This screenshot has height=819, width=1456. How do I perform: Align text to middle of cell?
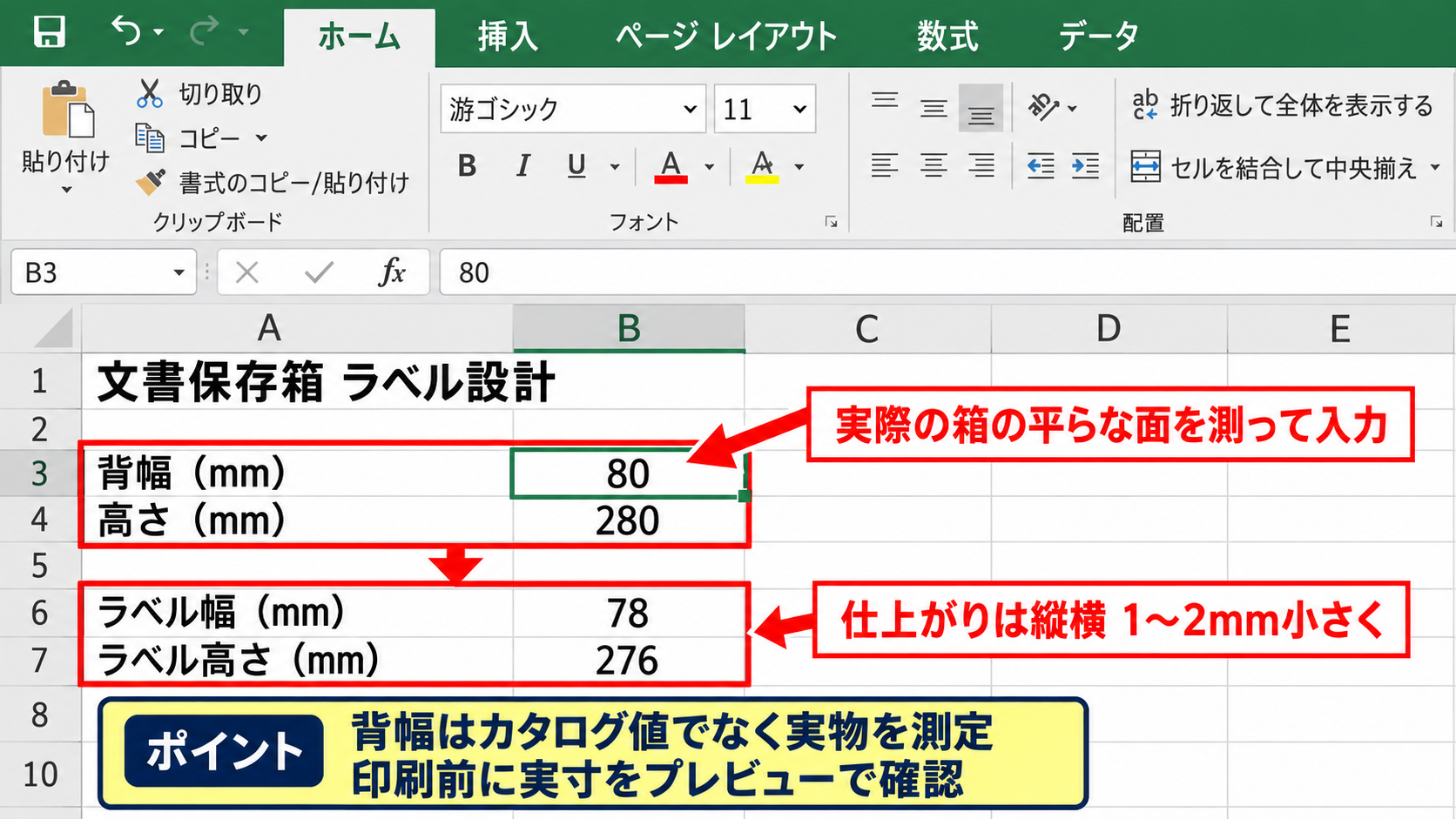(x=934, y=108)
